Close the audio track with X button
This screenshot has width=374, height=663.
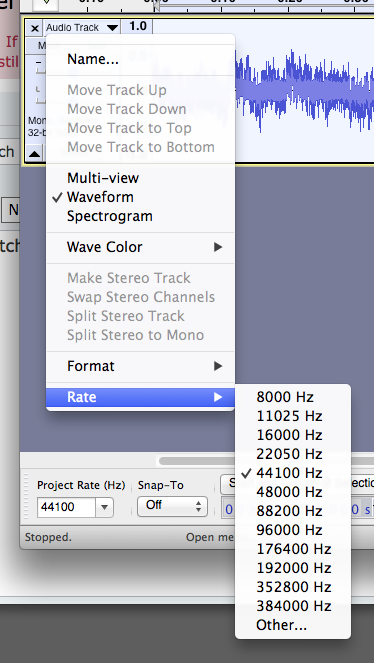tap(35, 28)
